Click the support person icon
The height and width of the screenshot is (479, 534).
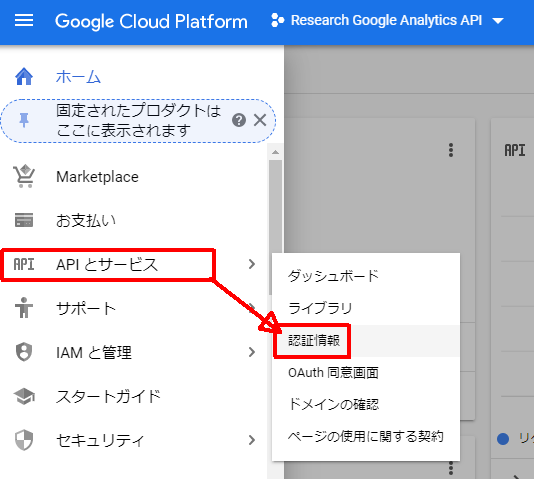click(x=24, y=308)
